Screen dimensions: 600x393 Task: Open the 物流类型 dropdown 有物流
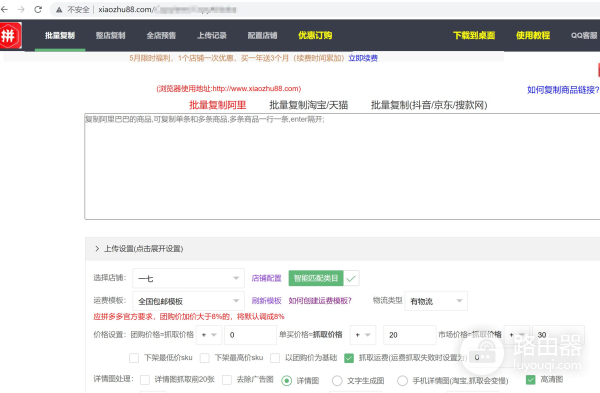click(x=436, y=301)
